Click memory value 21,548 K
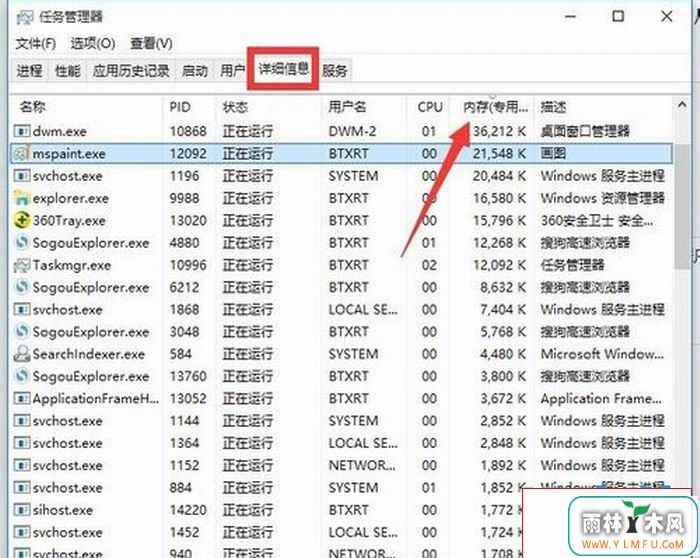Screen dimensions: 700x558 (499, 154)
